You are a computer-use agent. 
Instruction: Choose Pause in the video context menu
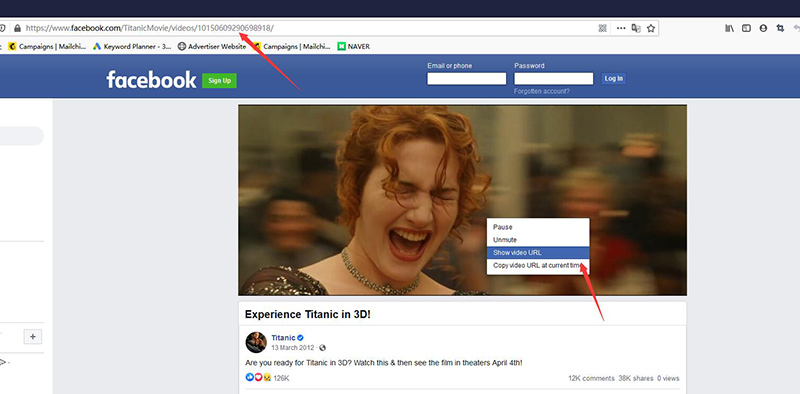point(538,227)
